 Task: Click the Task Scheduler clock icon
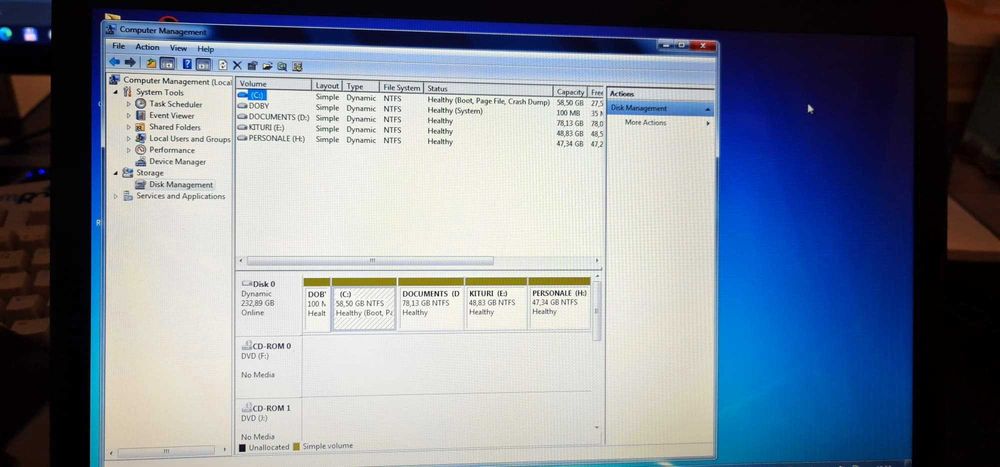click(x=141, y=104)
